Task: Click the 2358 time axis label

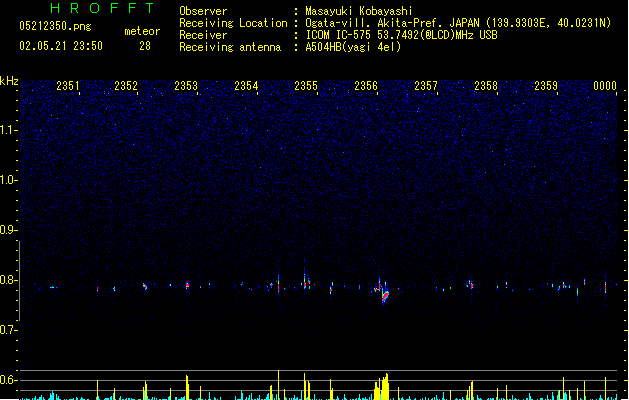Action: coord(486,86)
